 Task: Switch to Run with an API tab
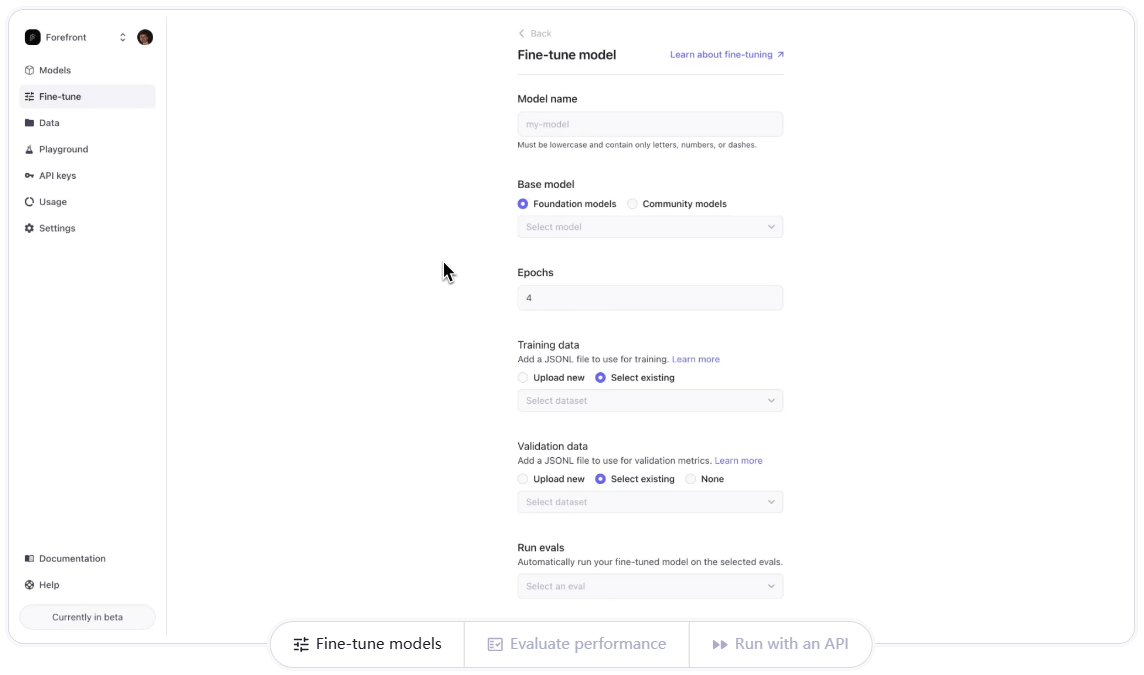pyautogui.click(x=780, y=644)
